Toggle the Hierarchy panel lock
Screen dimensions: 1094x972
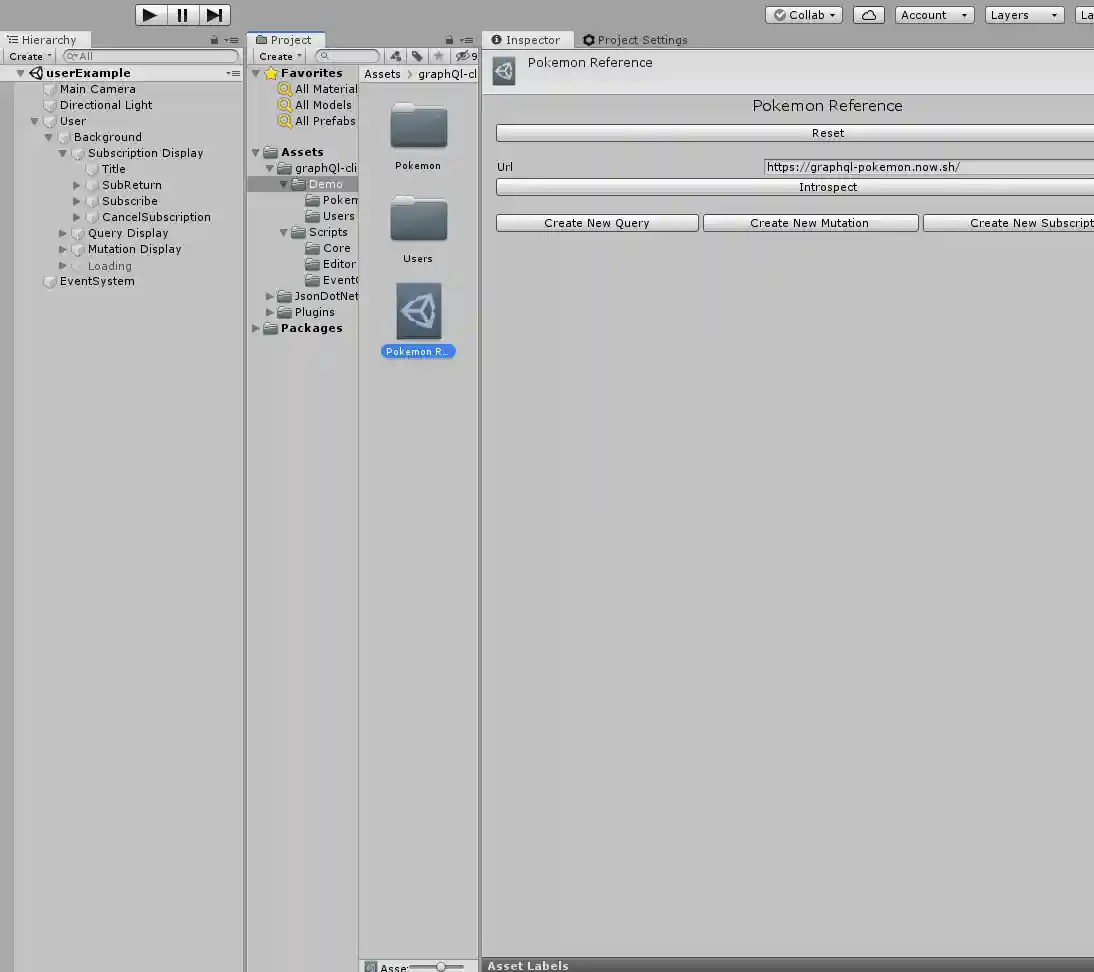click(x=214, y=40)
